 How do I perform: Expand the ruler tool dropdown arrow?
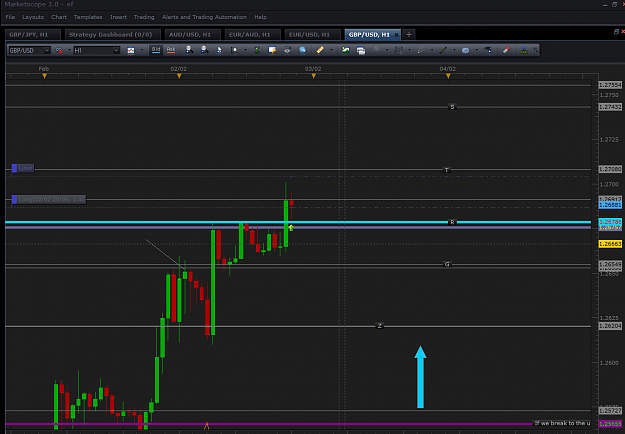pyautogui.click(x=331, y=51)
